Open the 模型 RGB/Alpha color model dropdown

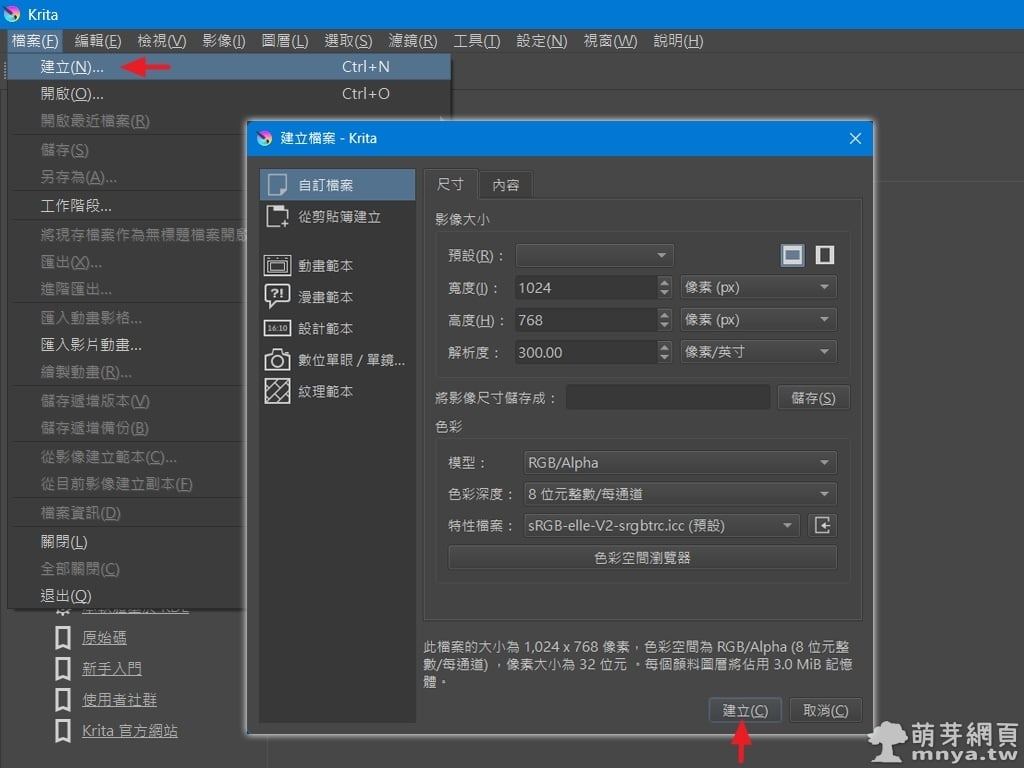pyautogui.click(x=680, y=463)
